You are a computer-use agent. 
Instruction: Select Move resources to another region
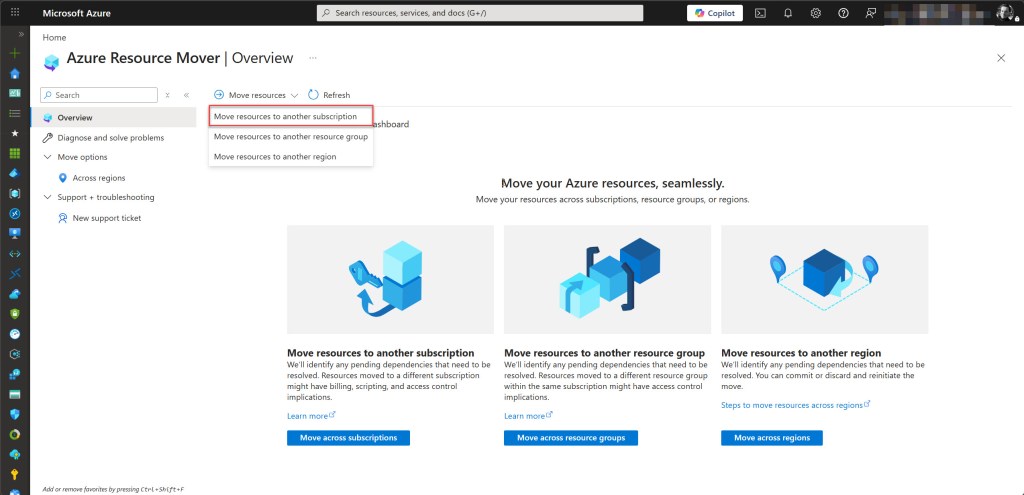[x=291, y=157]
